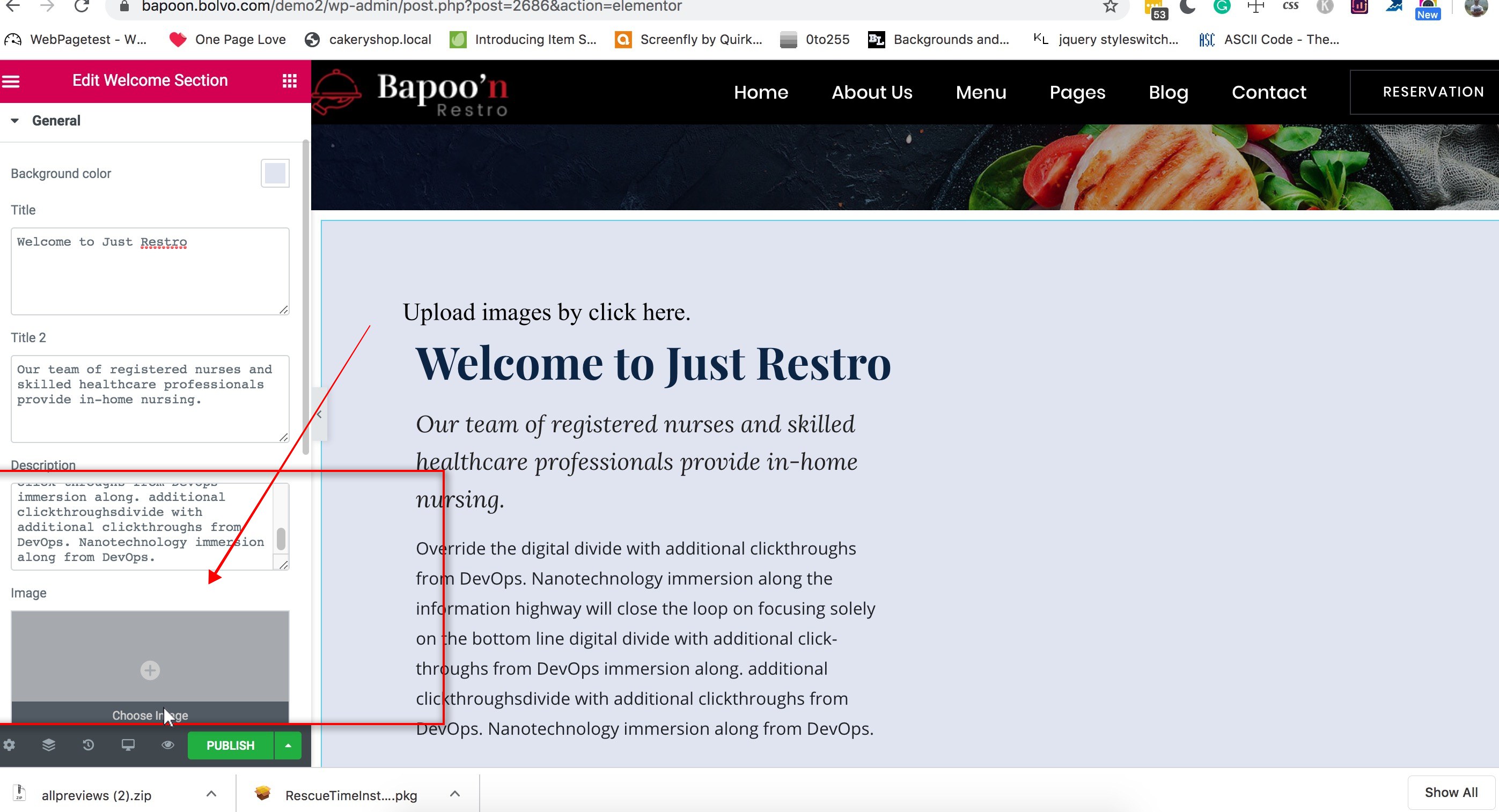Open the Pages menu item
The height and width of the screenshot is (812, 1499).
click(x=1077, y=92)
